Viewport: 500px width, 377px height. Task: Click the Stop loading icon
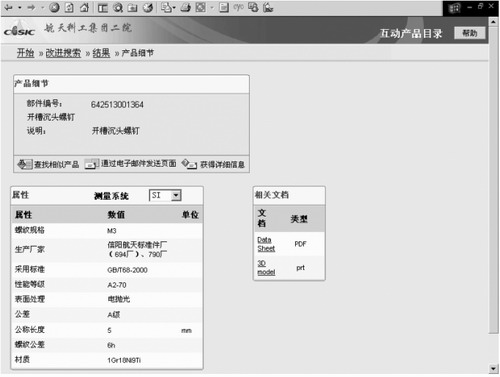coord(54,7)
